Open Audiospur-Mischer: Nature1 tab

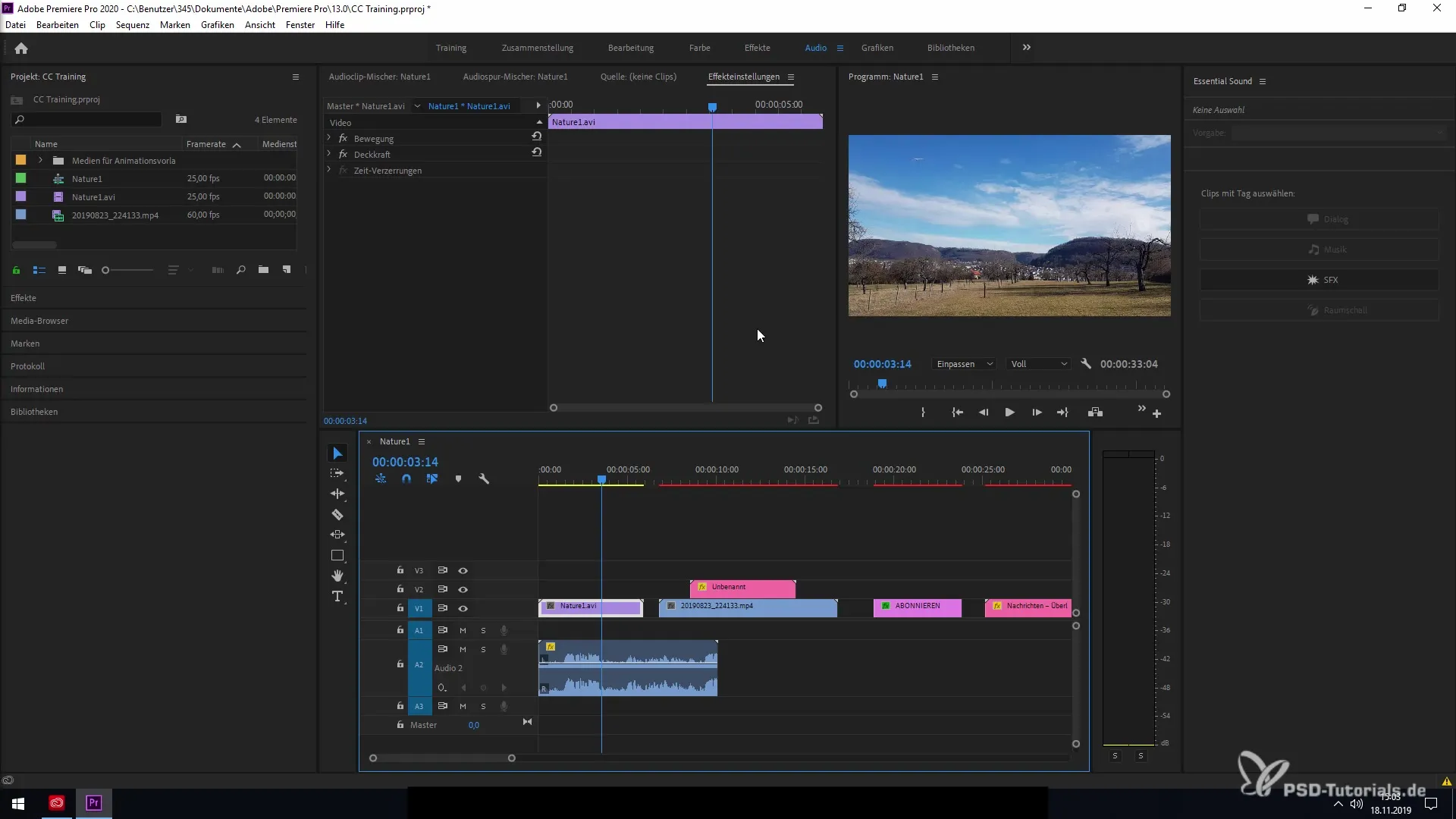pos(515,77)
